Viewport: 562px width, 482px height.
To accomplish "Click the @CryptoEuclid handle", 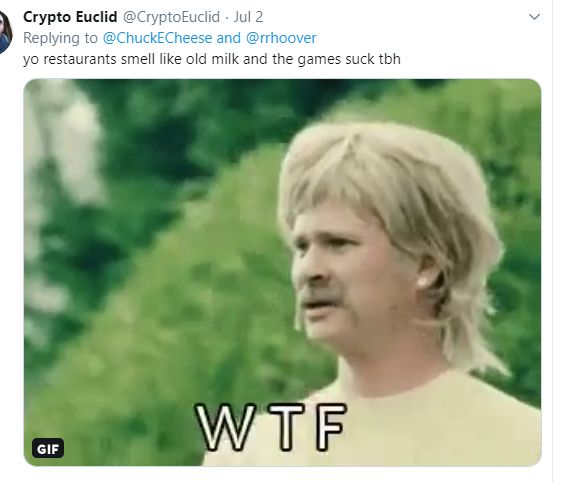I will coord(171,17).
